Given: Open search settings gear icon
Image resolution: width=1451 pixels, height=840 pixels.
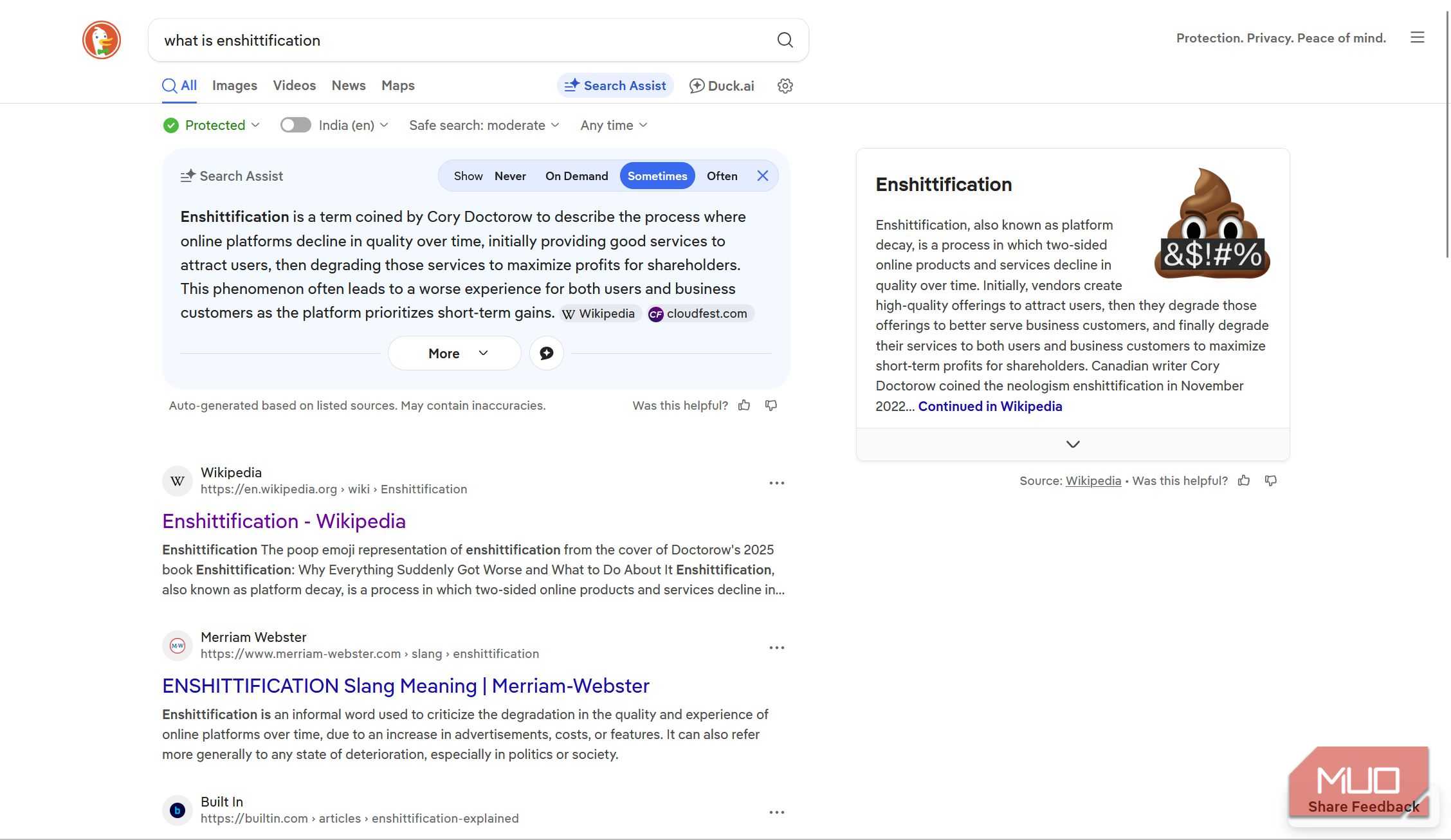Looking at the screenshot, I should click(x=785, y=86).
